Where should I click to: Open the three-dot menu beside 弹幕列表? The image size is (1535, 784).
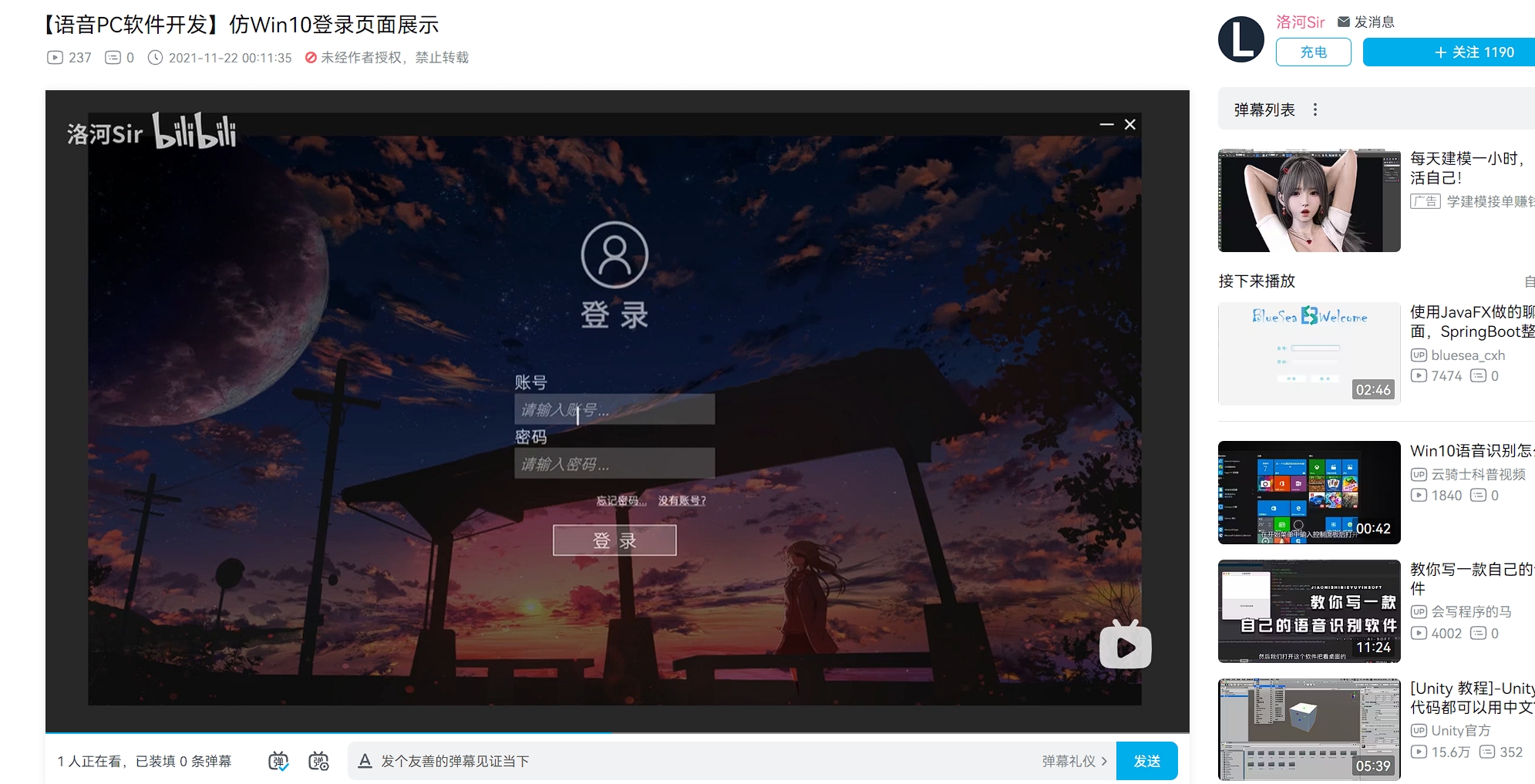pos(1315,109)
